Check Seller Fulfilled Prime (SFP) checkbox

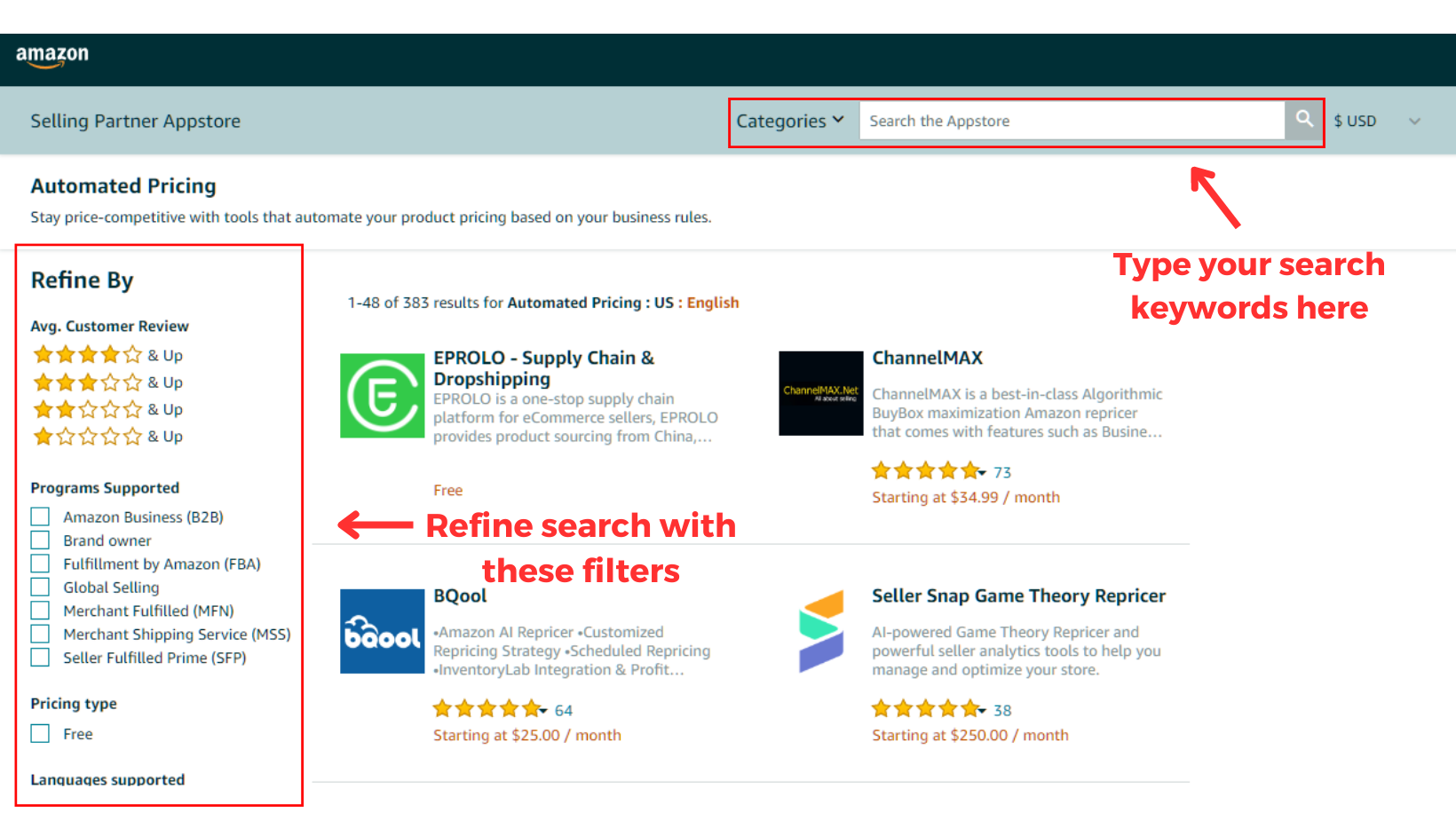tap(40, 658)
